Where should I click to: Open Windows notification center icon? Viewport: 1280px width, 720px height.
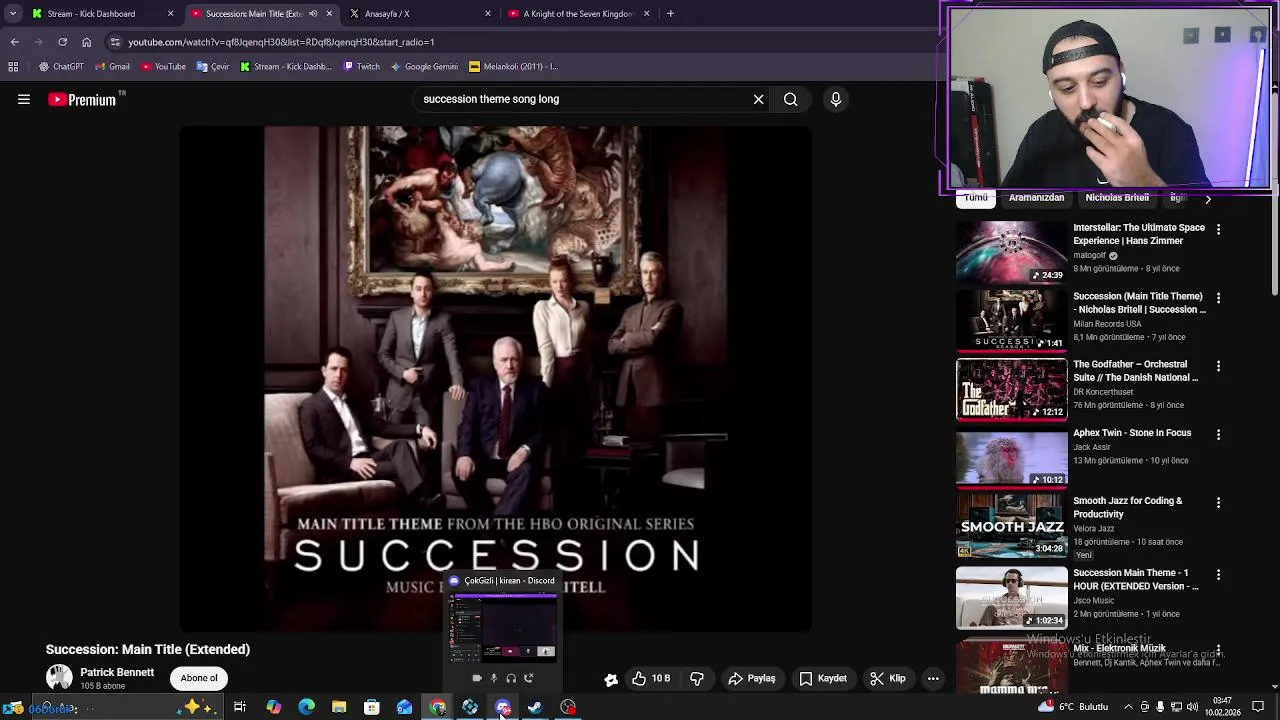[x=1260, y=707]
